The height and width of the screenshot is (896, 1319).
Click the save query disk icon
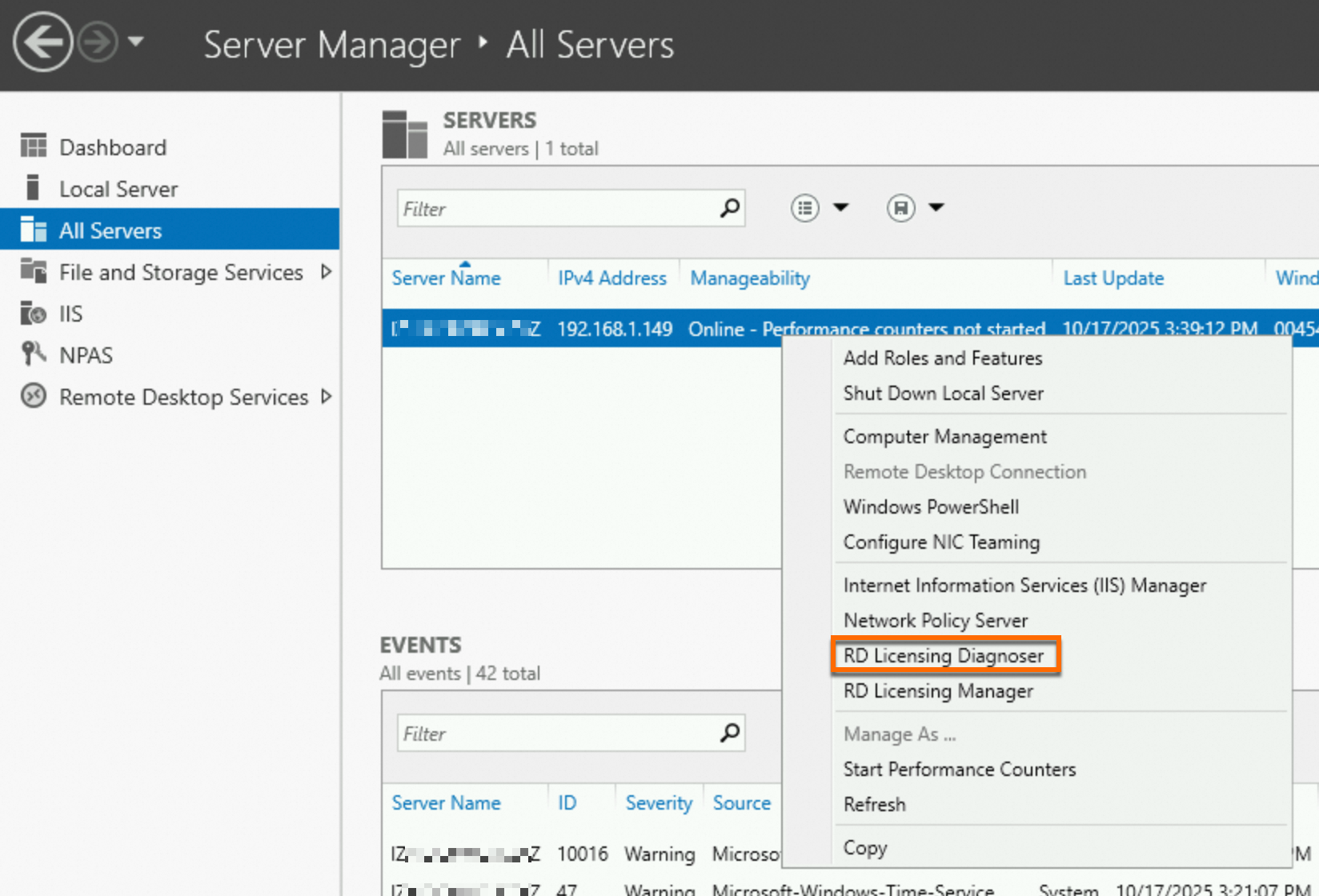[900, 208]
